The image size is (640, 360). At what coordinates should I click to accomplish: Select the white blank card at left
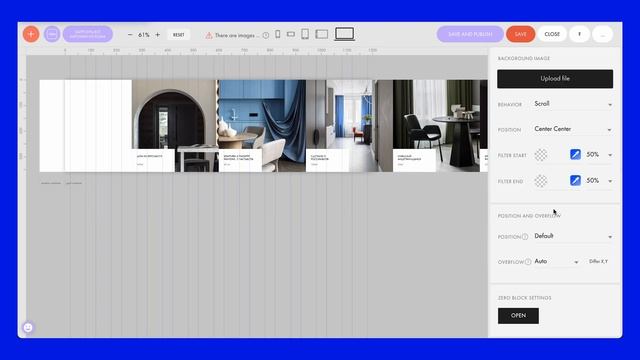(85, 126)
